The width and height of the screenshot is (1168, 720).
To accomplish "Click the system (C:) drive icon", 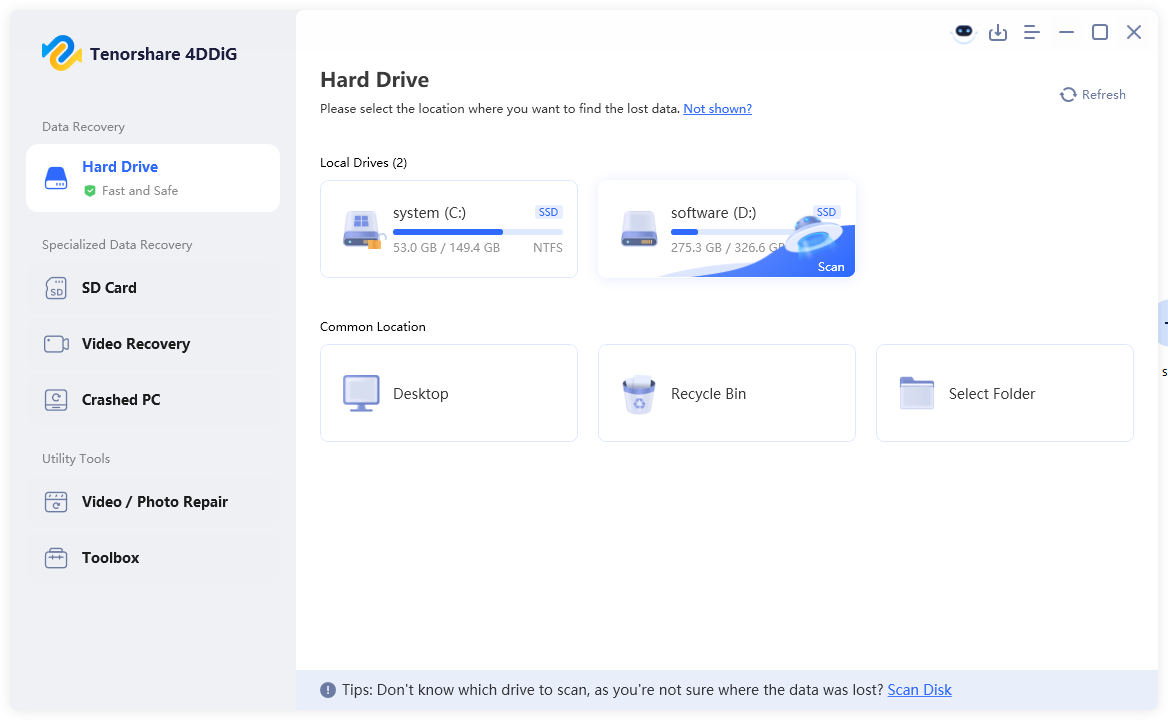I will (362, 229).
